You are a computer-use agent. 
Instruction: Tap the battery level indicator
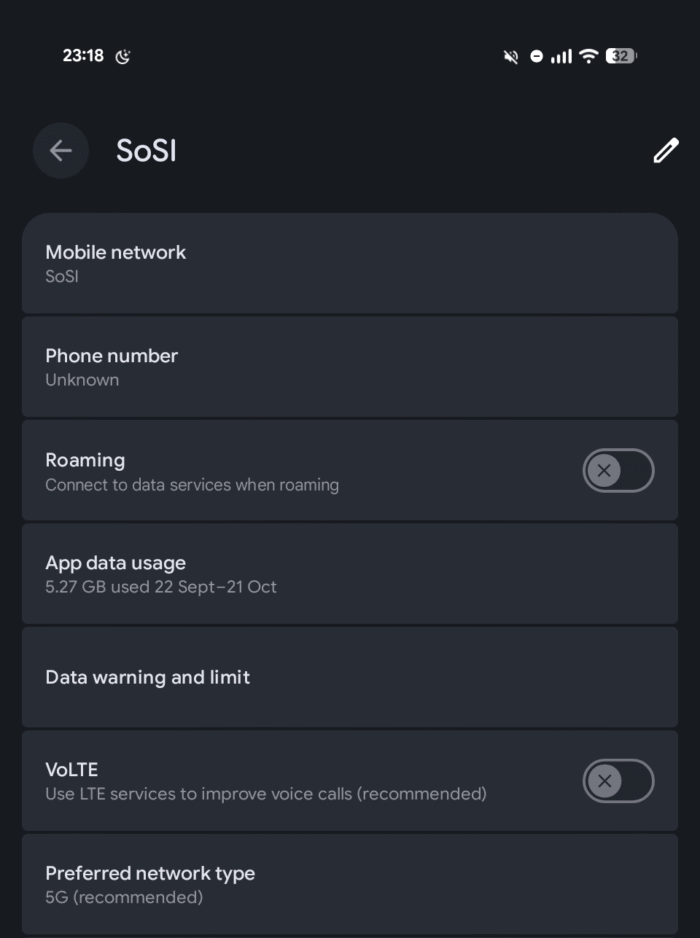(621, 56)
